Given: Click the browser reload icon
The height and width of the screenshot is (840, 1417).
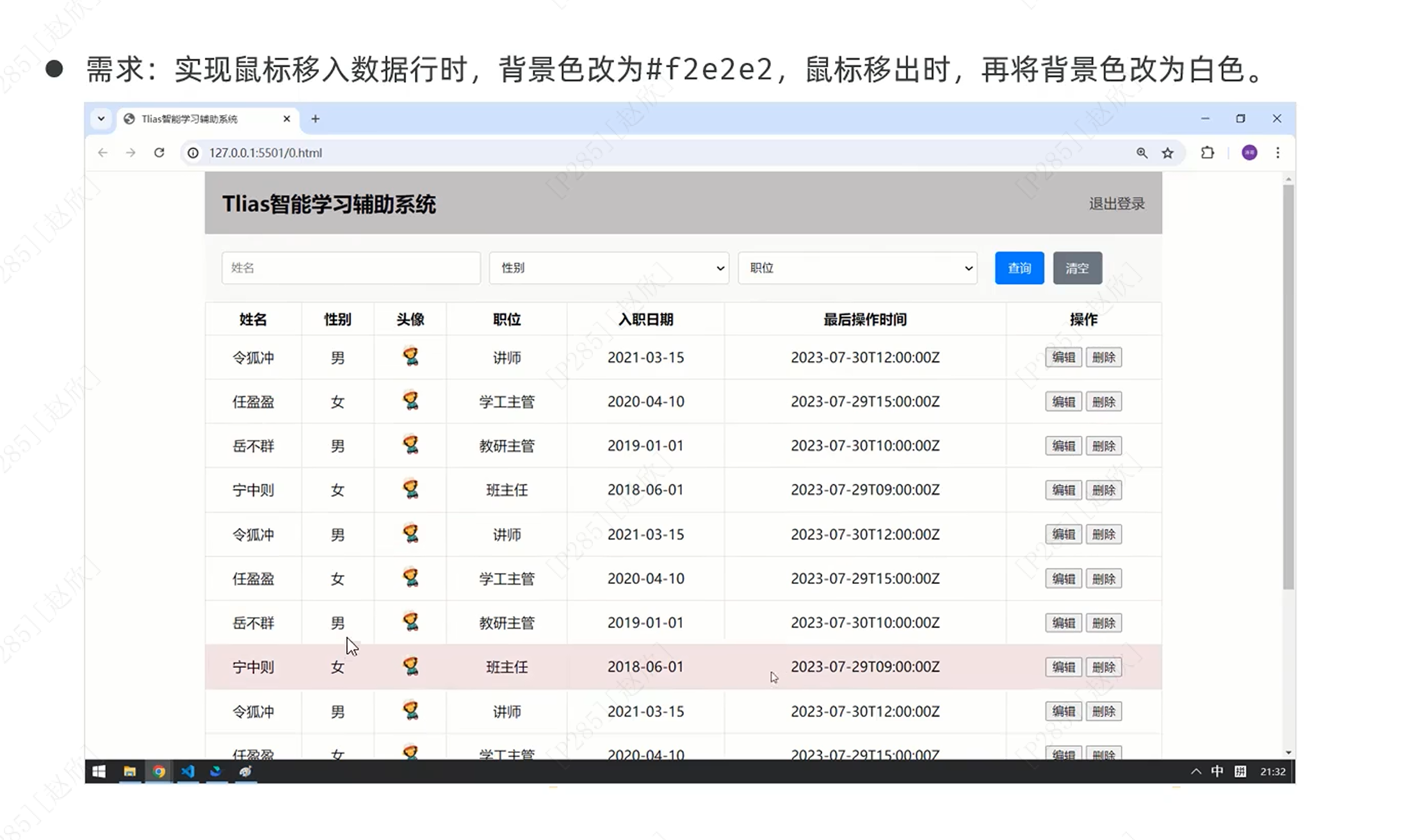Looking at the screenshot, I should tap(159, 152).
